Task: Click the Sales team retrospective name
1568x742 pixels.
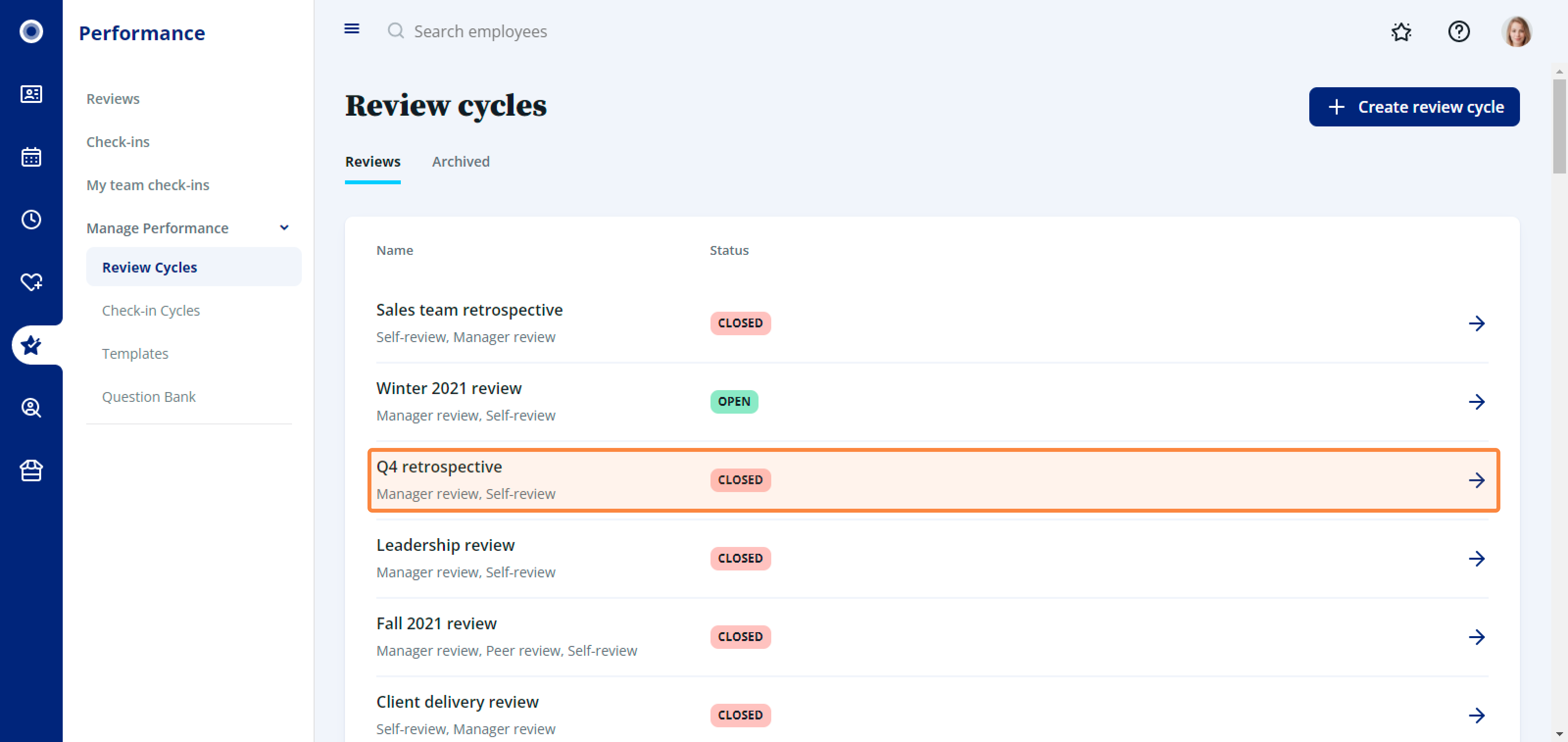Action: pyautogui.click(x=469, y=310)
